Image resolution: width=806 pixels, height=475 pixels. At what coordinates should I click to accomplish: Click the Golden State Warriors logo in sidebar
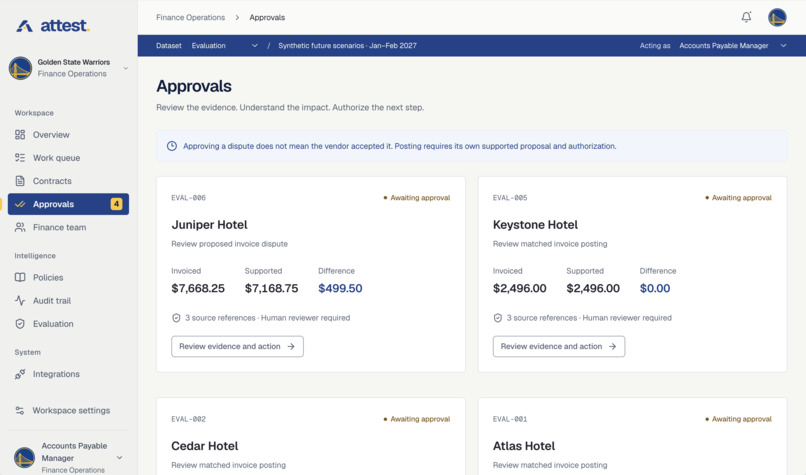21,68
